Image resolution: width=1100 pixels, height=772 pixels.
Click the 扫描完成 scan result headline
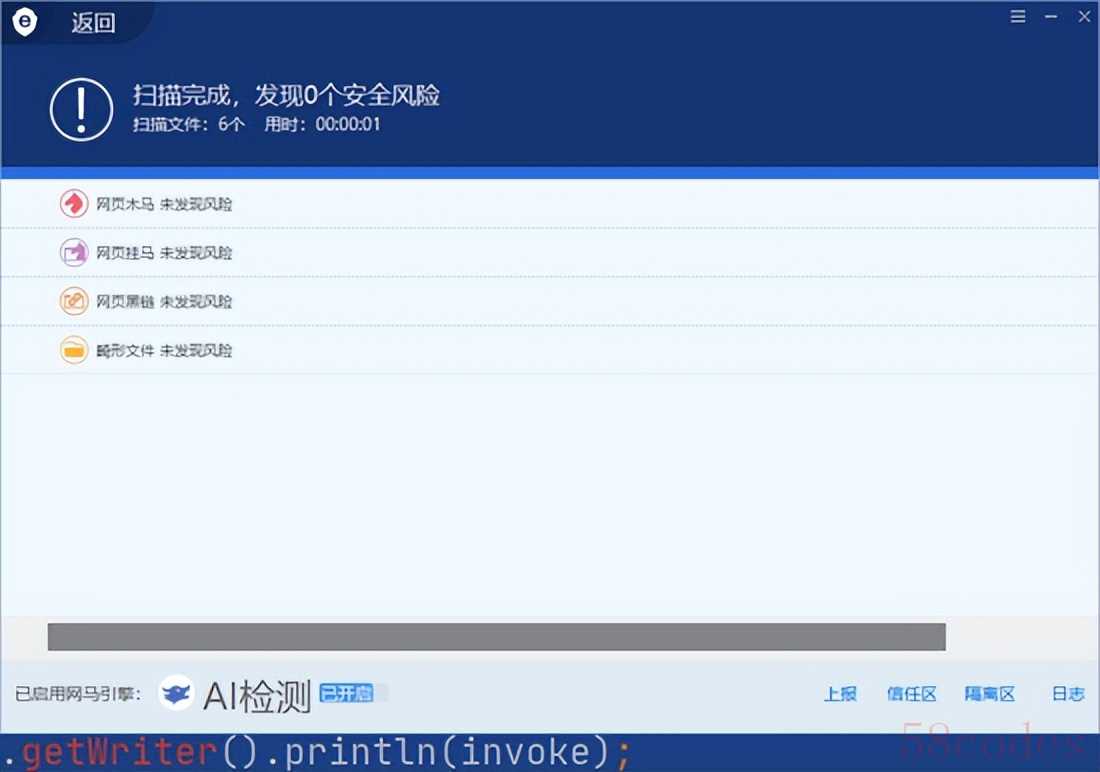click(286, 95)
